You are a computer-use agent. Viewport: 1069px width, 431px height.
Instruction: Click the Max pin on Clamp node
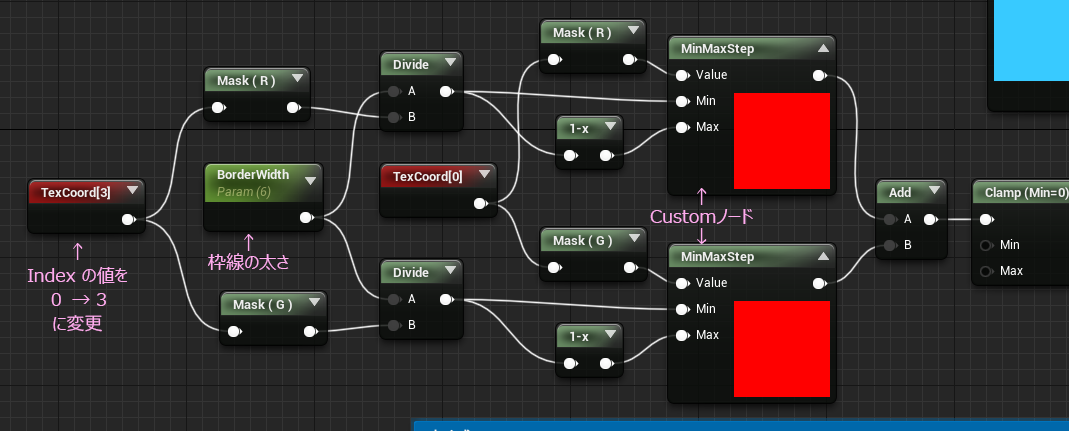click(986, 271)
